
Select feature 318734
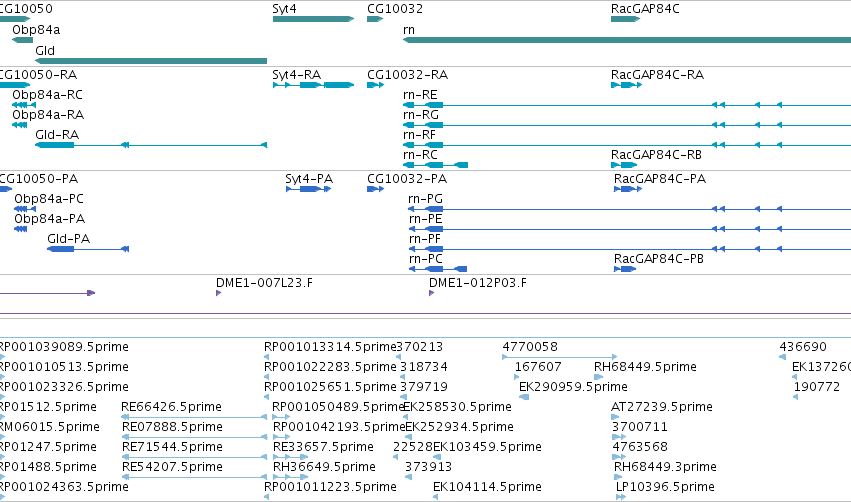pos(424,367)
